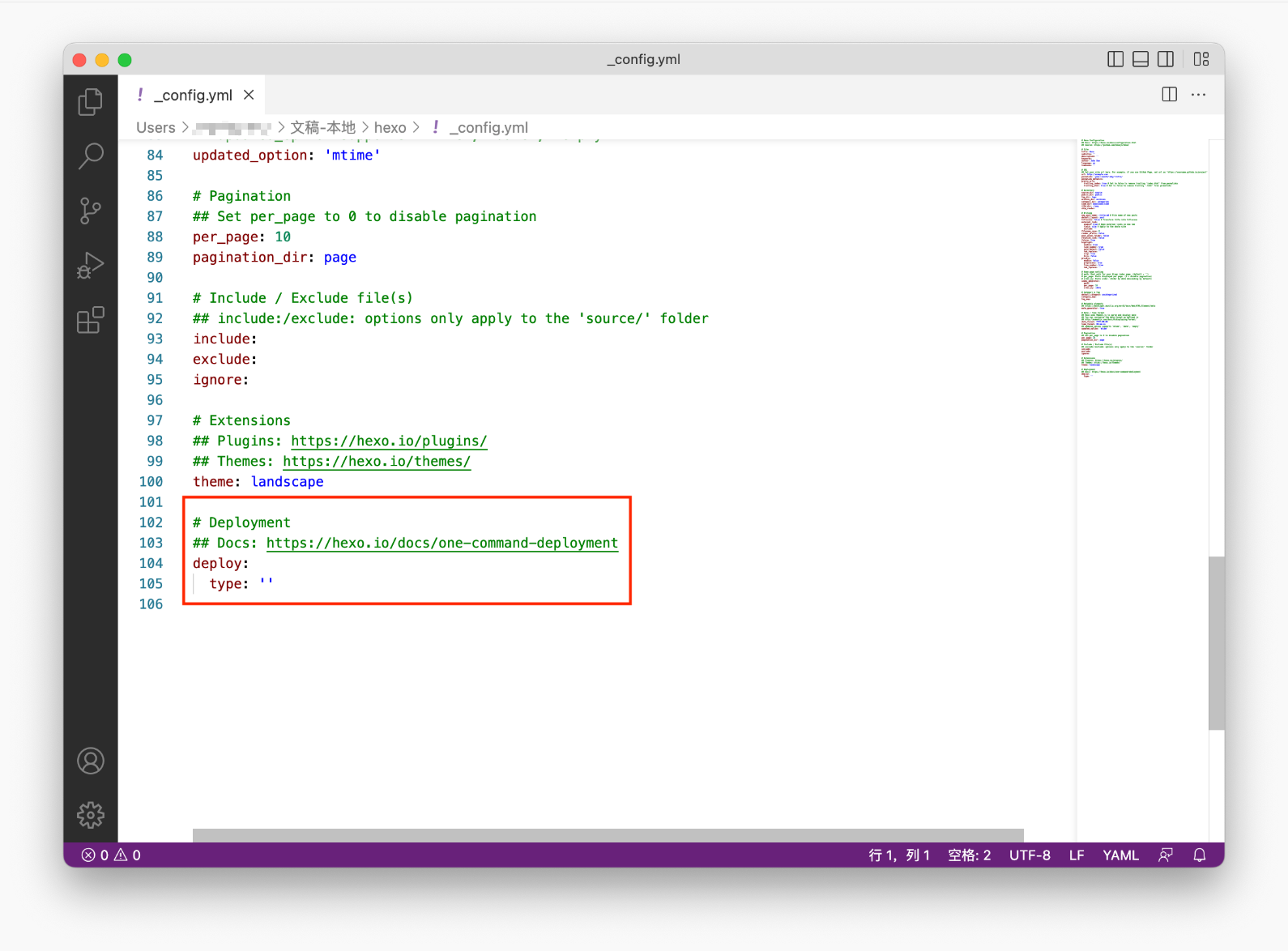Screen dimensions: 1288x951
Task: Close the _config.yml tab
Action: (249, 95)
